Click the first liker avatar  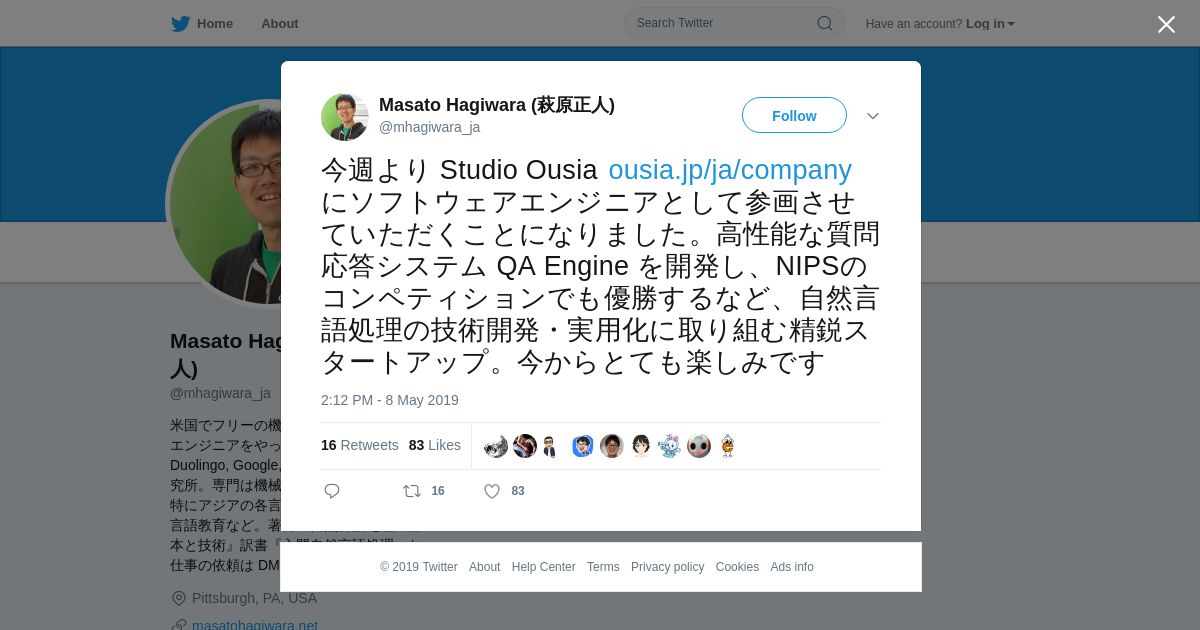coord(496,446)
